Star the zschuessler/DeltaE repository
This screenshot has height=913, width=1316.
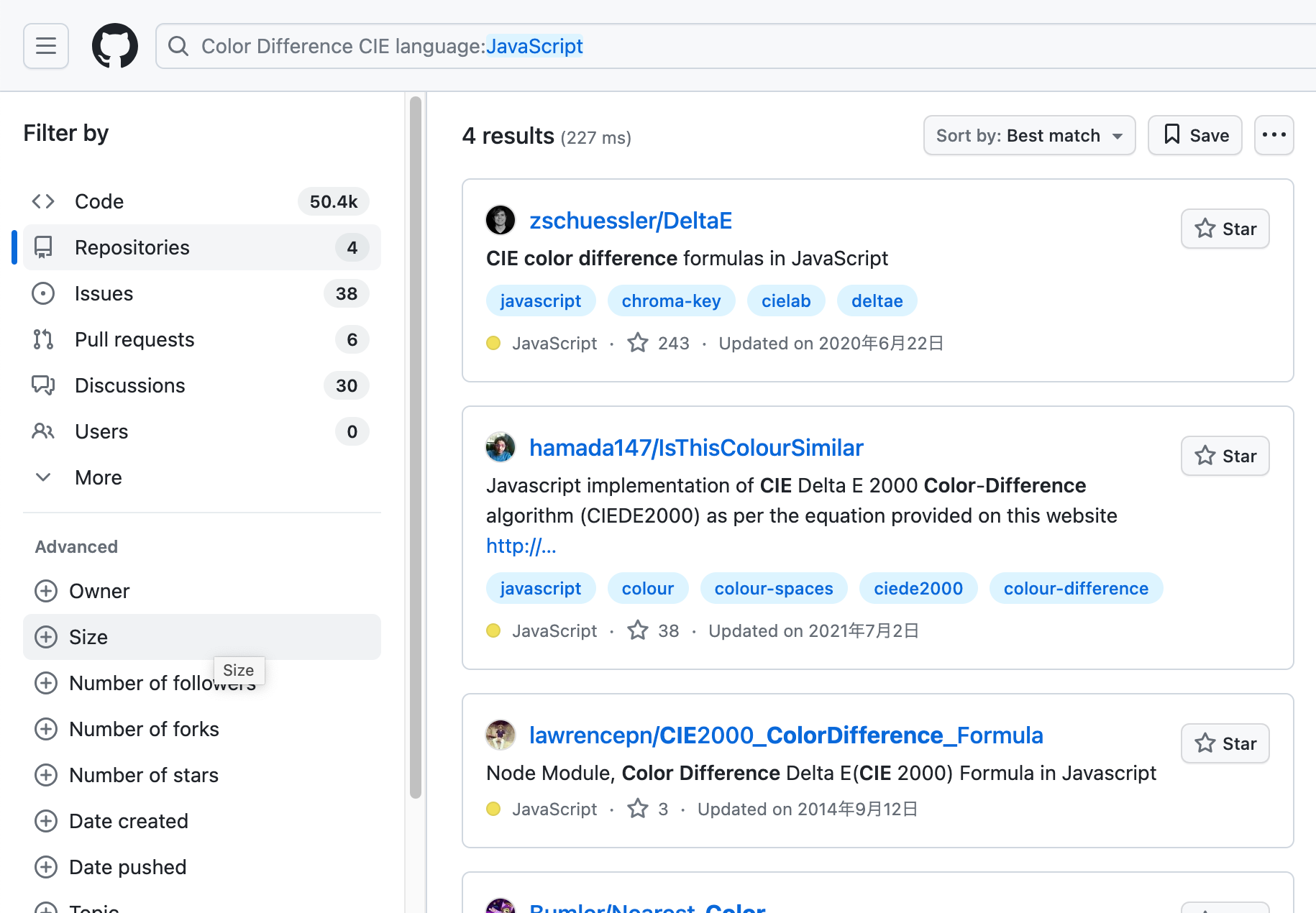coord(1225,229)
